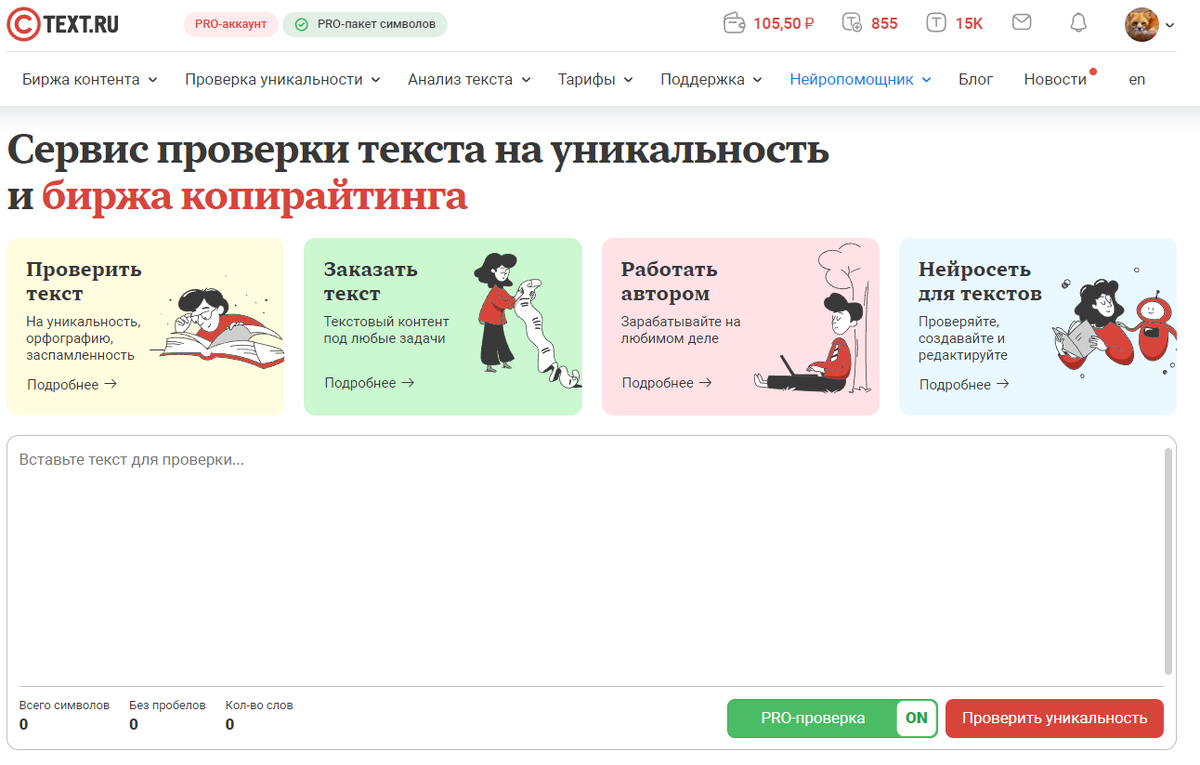Click the red биржа копирайтинга heading text
Screen dimensions: 1200x765
pos(255,196)
